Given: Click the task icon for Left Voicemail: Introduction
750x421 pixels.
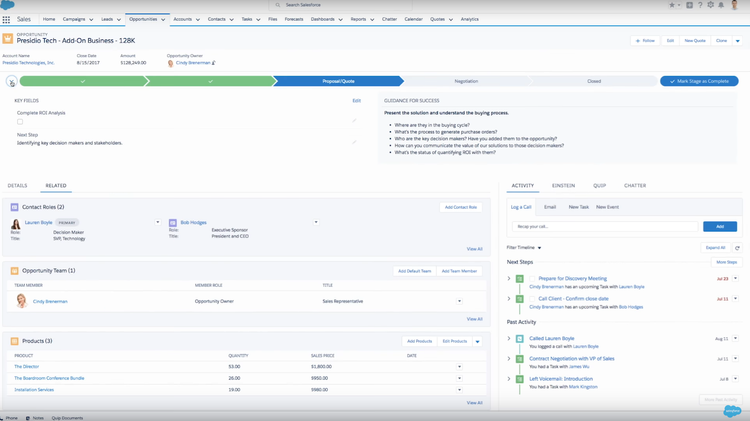Looking at the screenshot, I should coord(519,379).
